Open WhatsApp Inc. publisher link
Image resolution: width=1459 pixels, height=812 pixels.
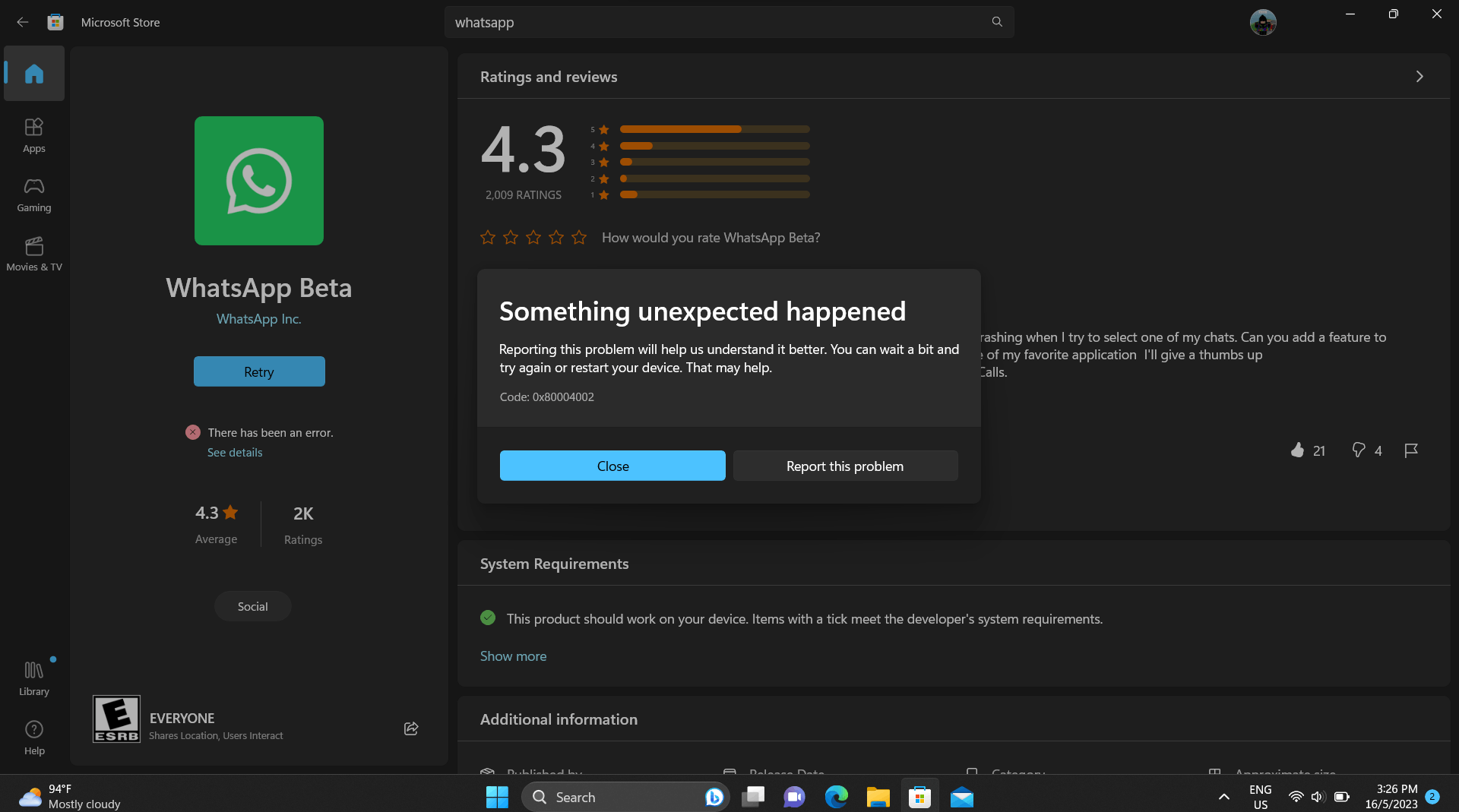point(259,319)
